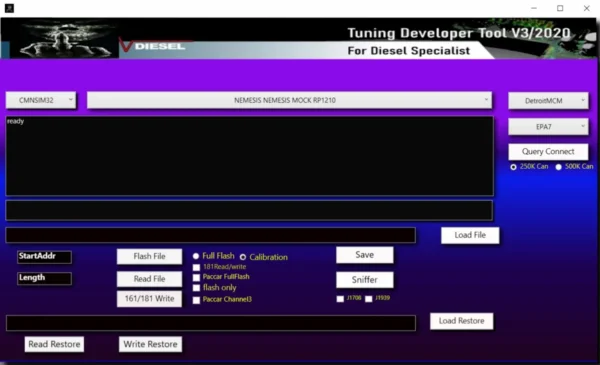Enable the Paccar Channel3 checkbox
This screenshot has height=365, width=600.
click(x=196, y=300)
